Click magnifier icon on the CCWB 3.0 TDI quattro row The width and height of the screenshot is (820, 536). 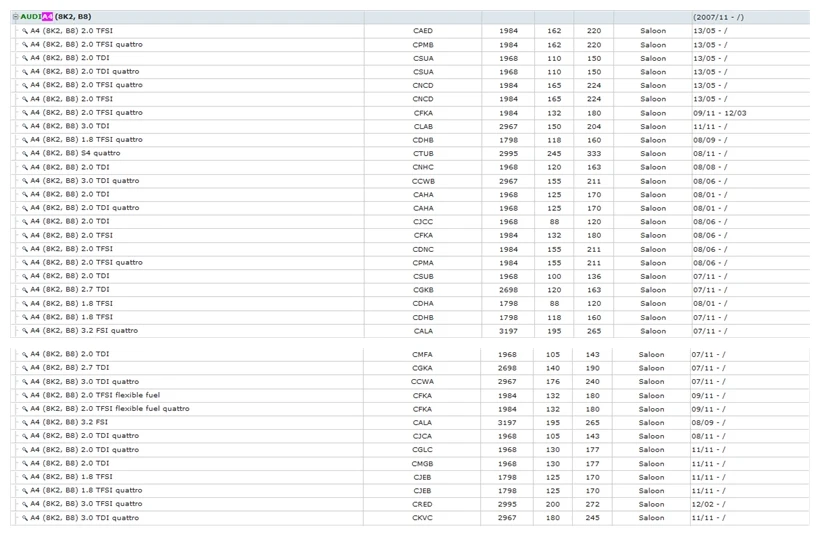point(25,181)
